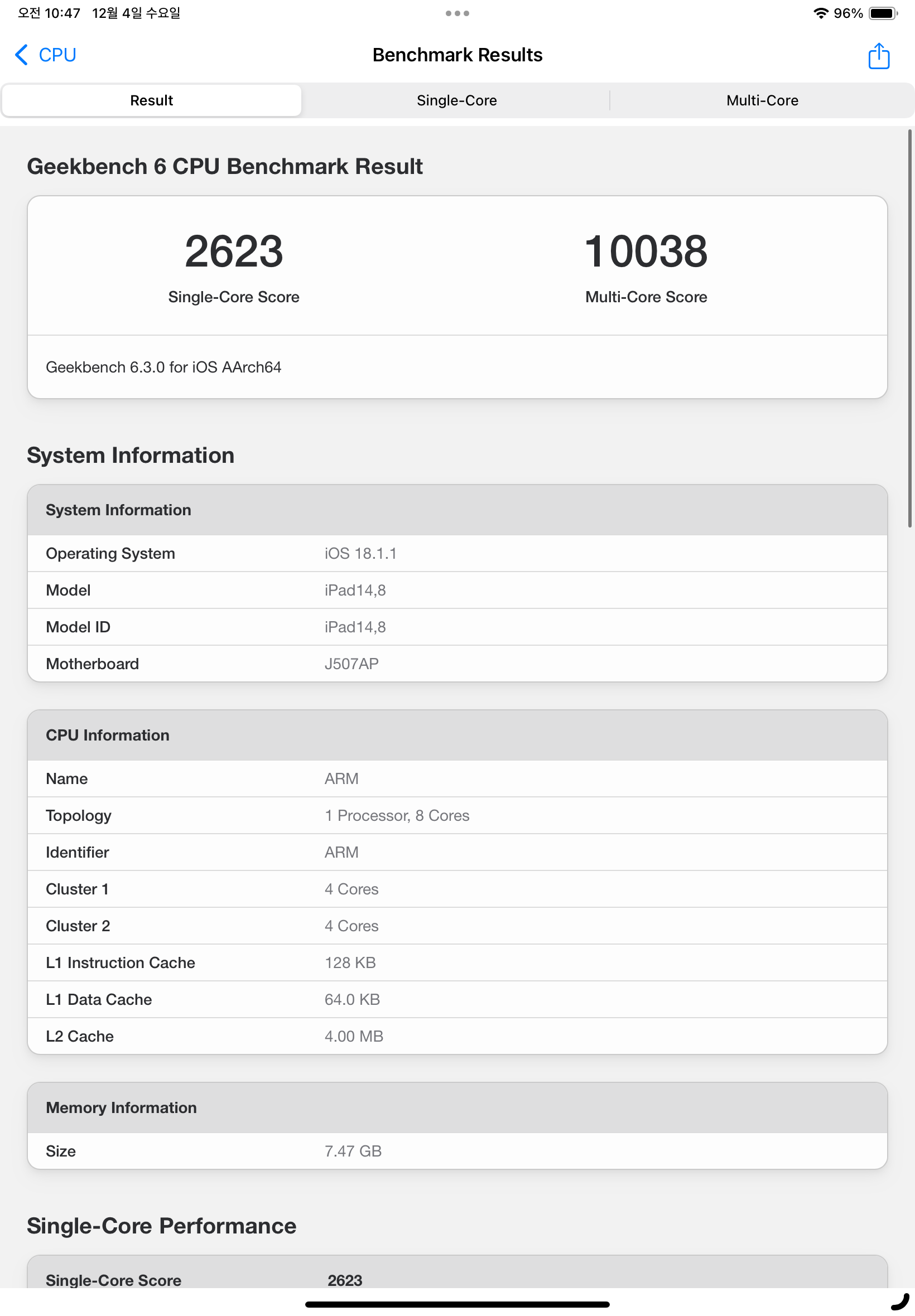Tap the large System Information section heading
Screen dimensions: 915x1316
coord(131,456)
